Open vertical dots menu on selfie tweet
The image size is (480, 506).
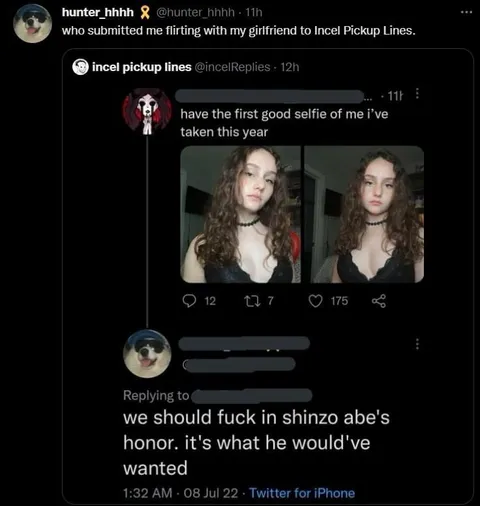coord(417,94)
